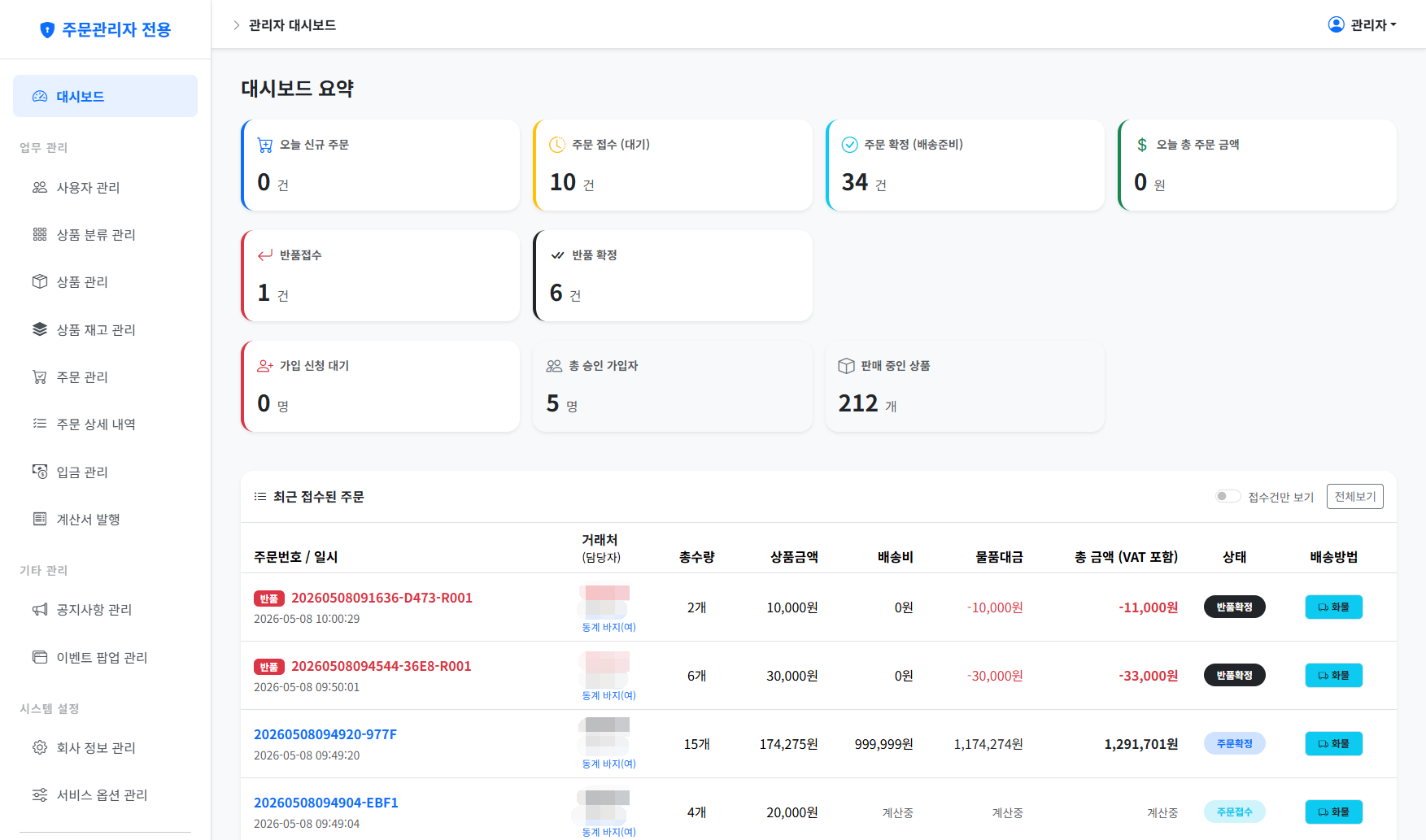Open the 반품 확정 6건 card
The height and width of the screenshot is (840, 1426).
[673, 276]
